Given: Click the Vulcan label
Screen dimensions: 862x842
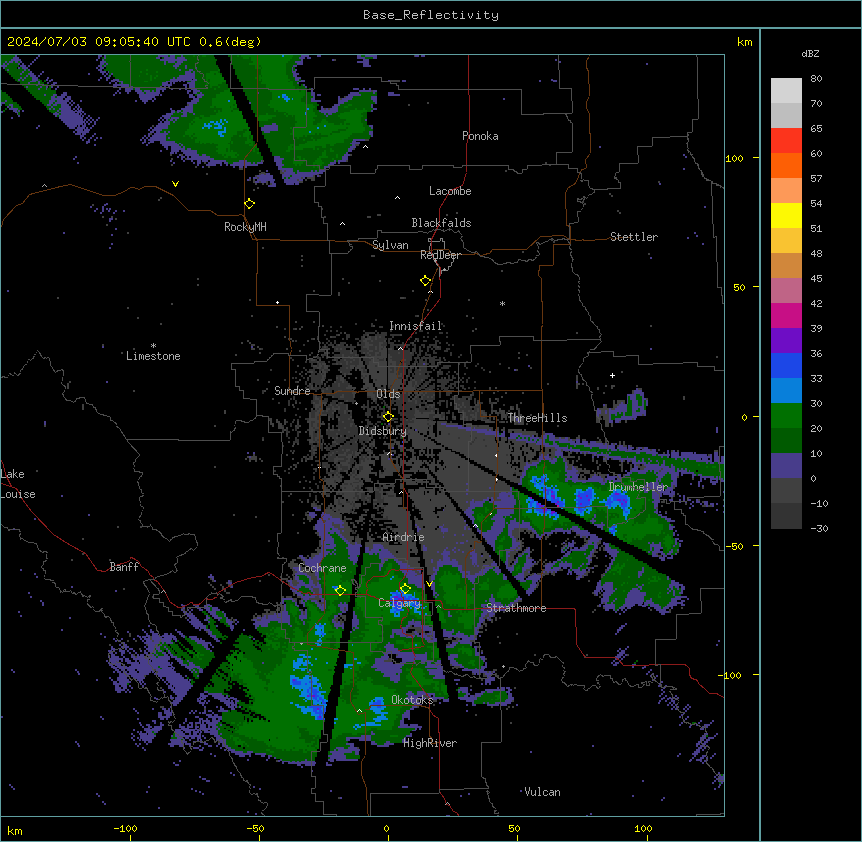Looking at the screenshot, I should [542, 792].
